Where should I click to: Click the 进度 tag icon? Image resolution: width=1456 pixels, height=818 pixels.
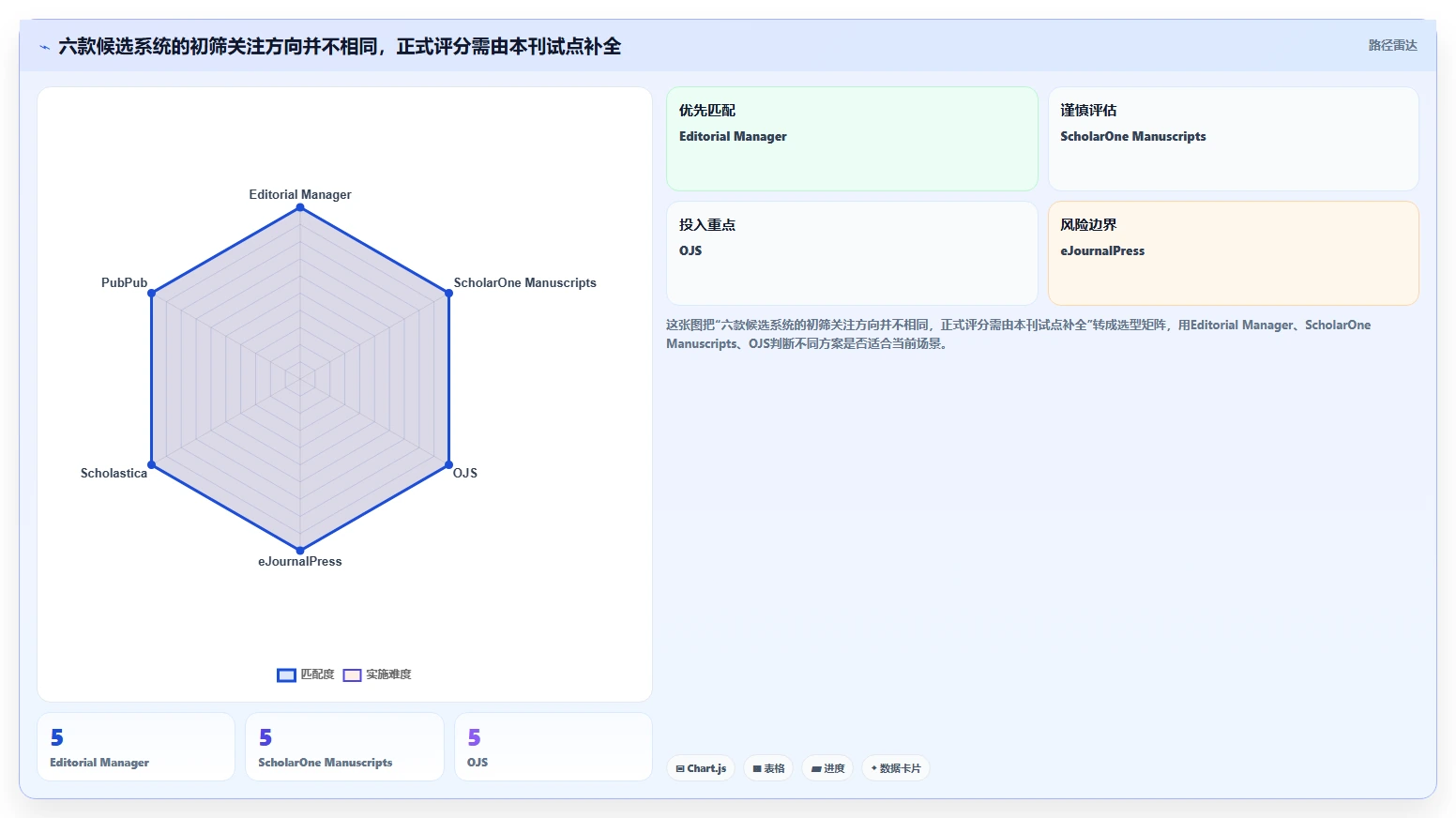[x=816, y=768]
